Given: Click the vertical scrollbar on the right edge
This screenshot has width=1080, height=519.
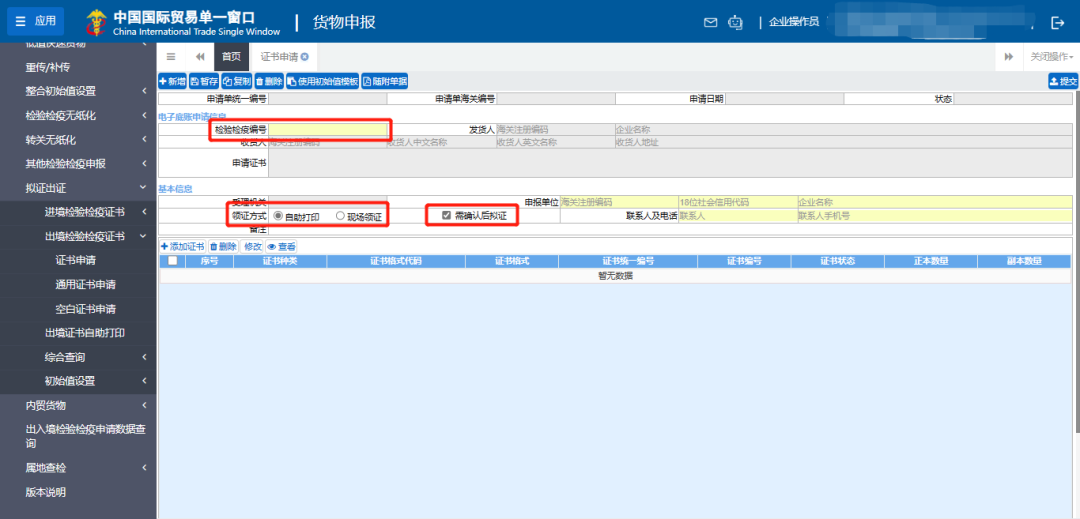Looking at the screenshot, I should pos(1077,262).
